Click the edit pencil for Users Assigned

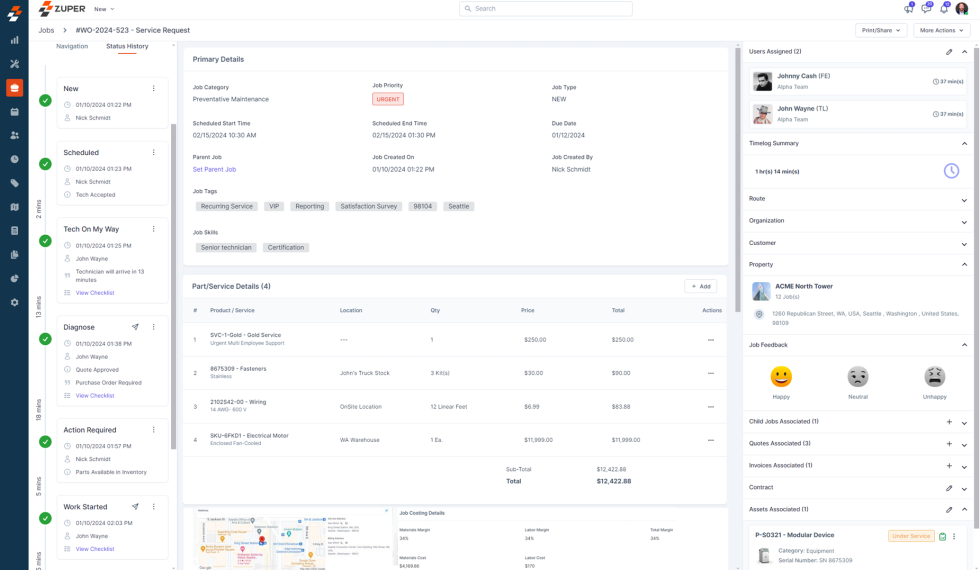(949, 52)
